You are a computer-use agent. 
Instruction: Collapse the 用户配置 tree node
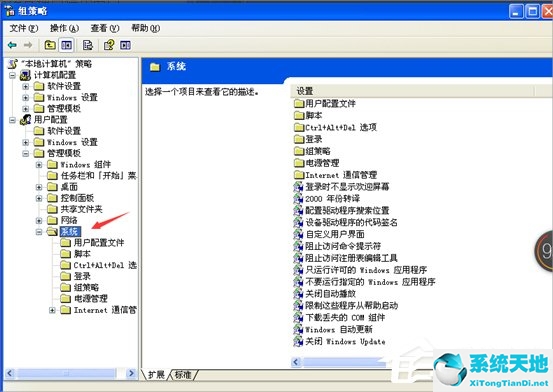pyautogui.click(x=12, y=120)
